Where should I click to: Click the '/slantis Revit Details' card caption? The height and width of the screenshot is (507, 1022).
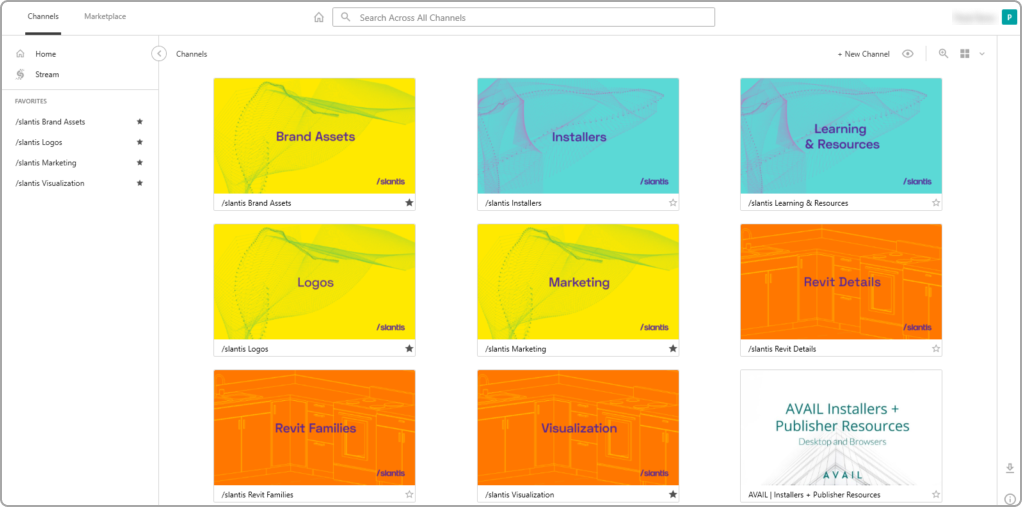tap(781, 349)
